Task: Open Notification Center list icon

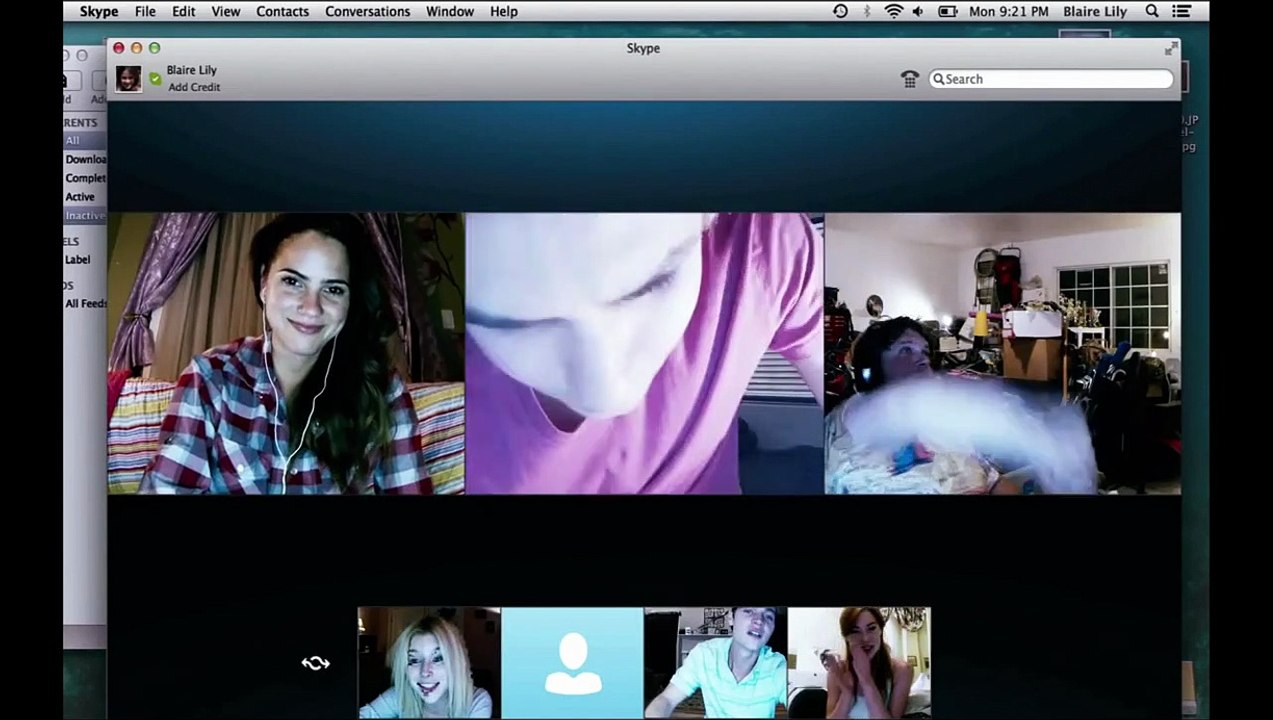Action: (x=1181, y=11)
